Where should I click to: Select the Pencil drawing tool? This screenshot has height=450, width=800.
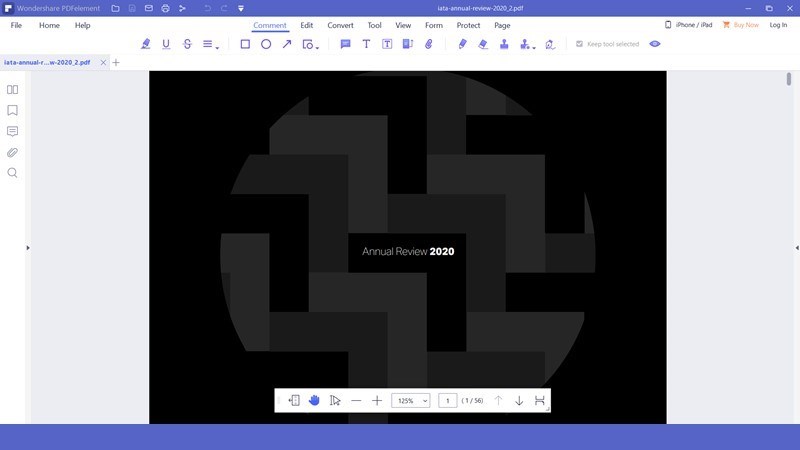click(462, 44)
